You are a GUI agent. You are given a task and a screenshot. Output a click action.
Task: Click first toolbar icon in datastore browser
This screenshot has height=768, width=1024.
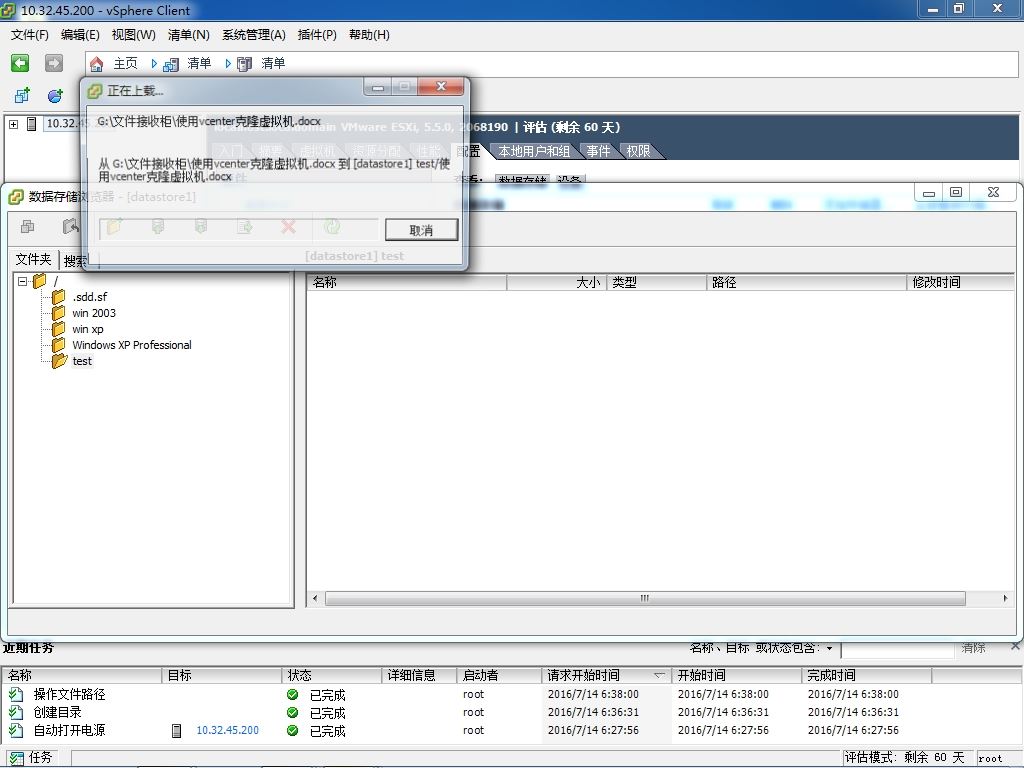pyautogui.click(x=27, y=227)
